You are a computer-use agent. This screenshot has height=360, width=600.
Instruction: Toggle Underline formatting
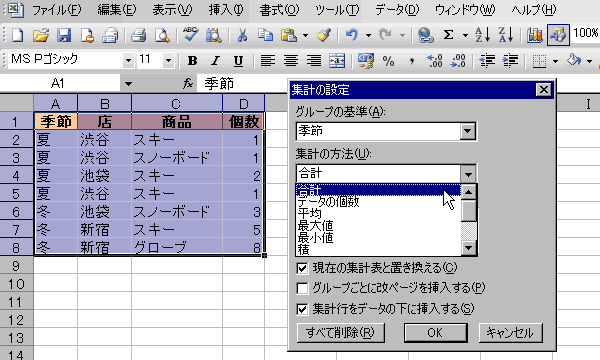[238, 60]
